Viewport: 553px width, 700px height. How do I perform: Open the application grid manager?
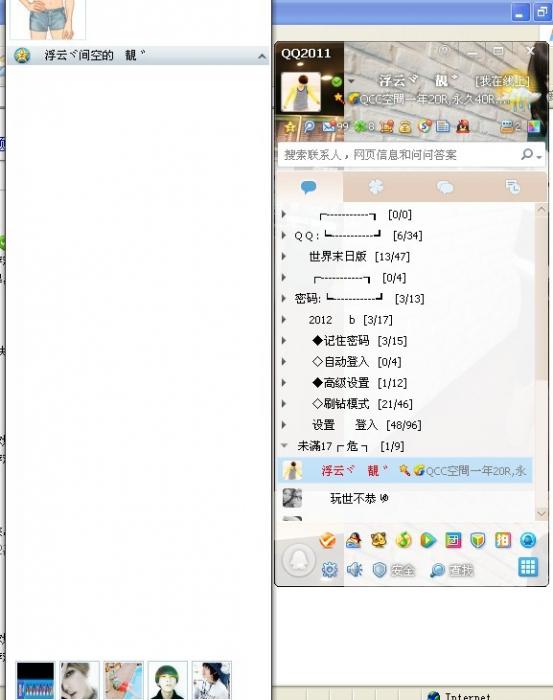click(528, 567)
